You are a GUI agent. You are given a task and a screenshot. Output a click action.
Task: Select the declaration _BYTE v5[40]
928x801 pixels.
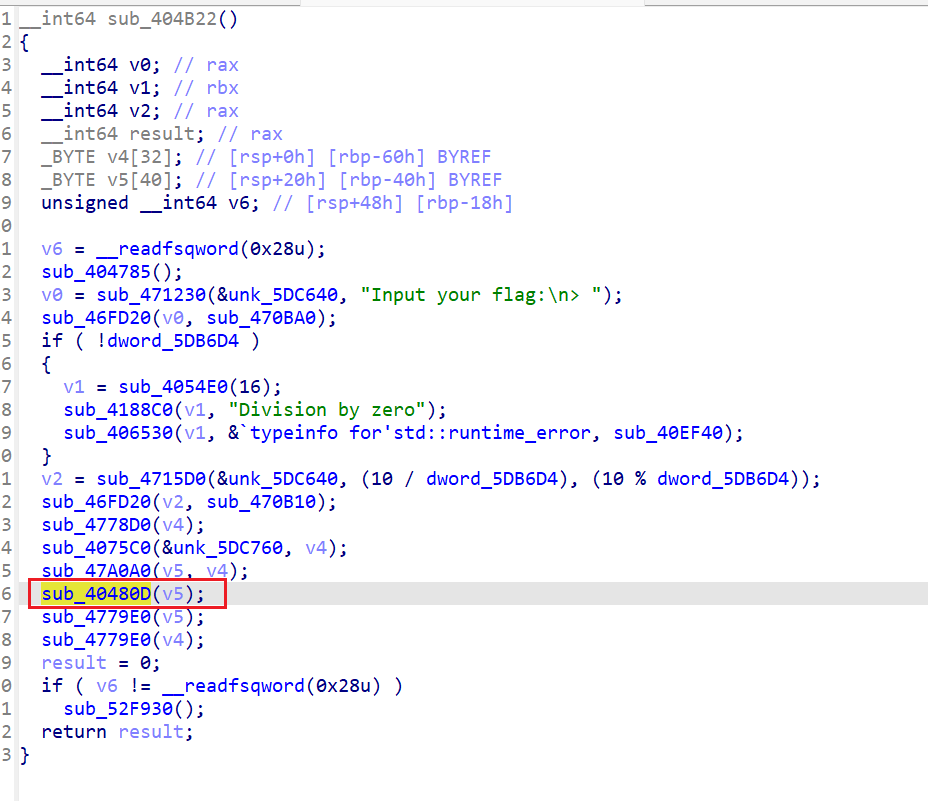tap(112, 180)
